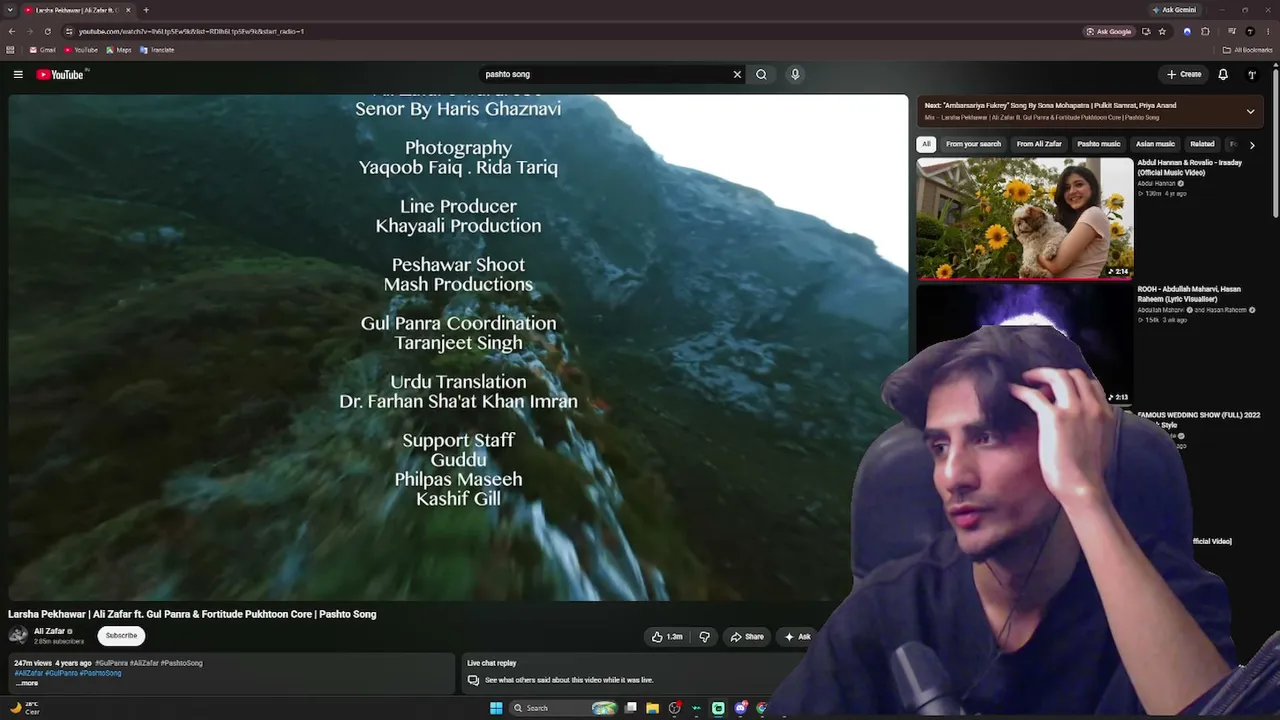
Task: Bookmark this page with the star icon
Action: [x=1162, y=31]
